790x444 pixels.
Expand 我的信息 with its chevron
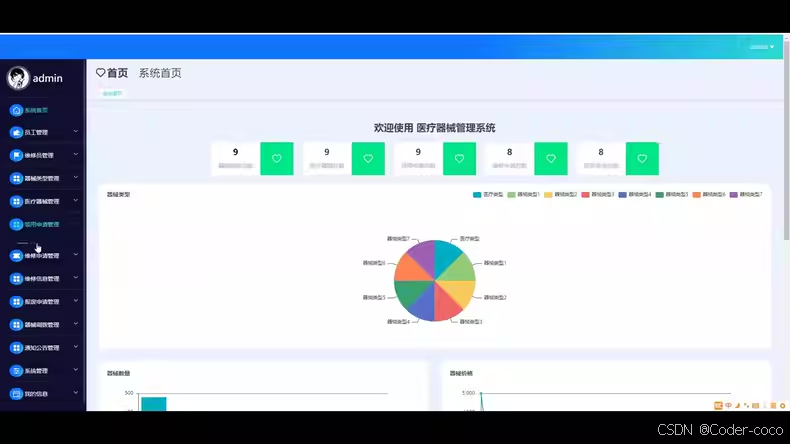76,393
